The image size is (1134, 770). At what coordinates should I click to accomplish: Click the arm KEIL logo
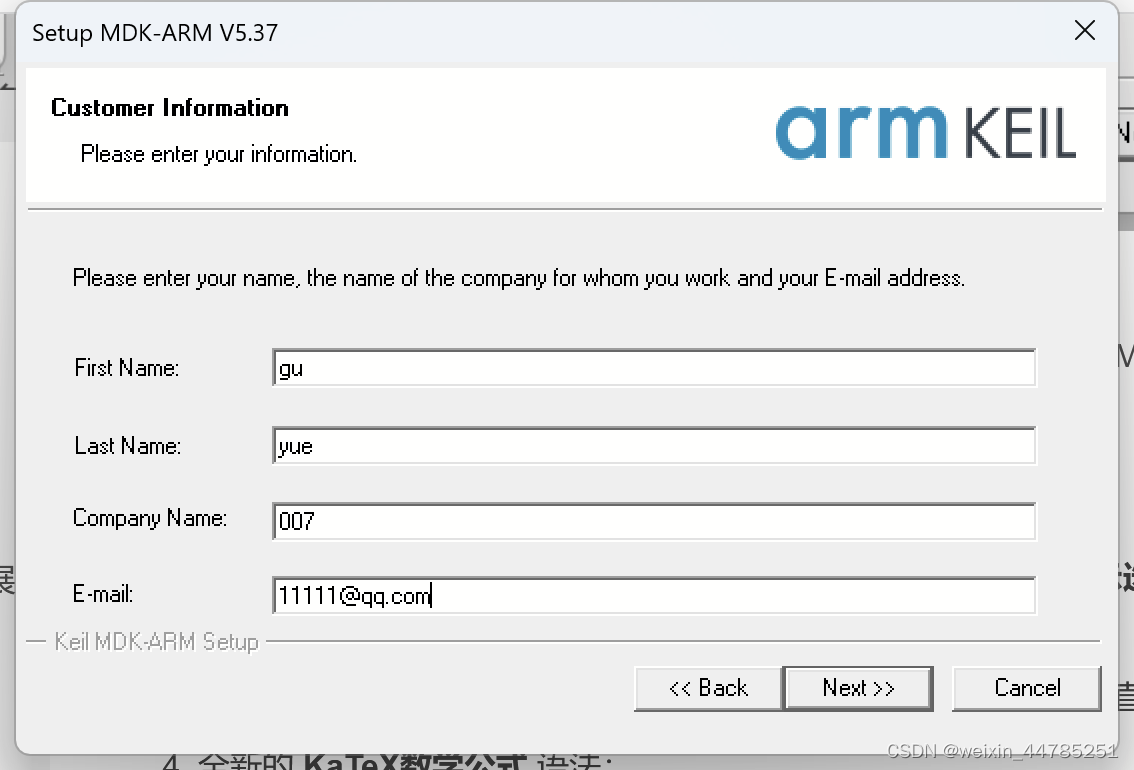click(x=926, y=132)
